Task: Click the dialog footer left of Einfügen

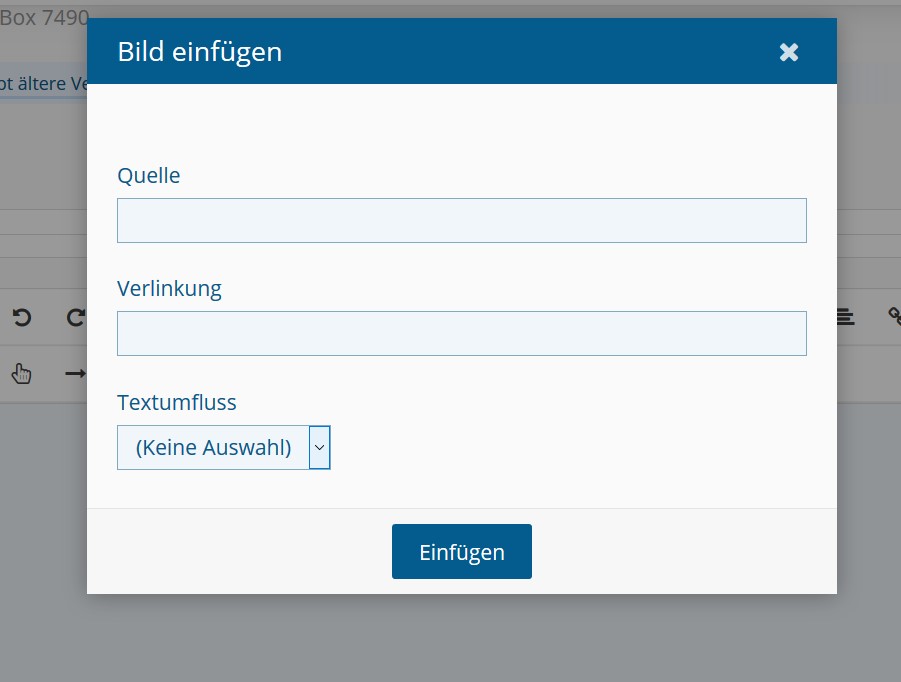Action: click(x=240, y=551)
